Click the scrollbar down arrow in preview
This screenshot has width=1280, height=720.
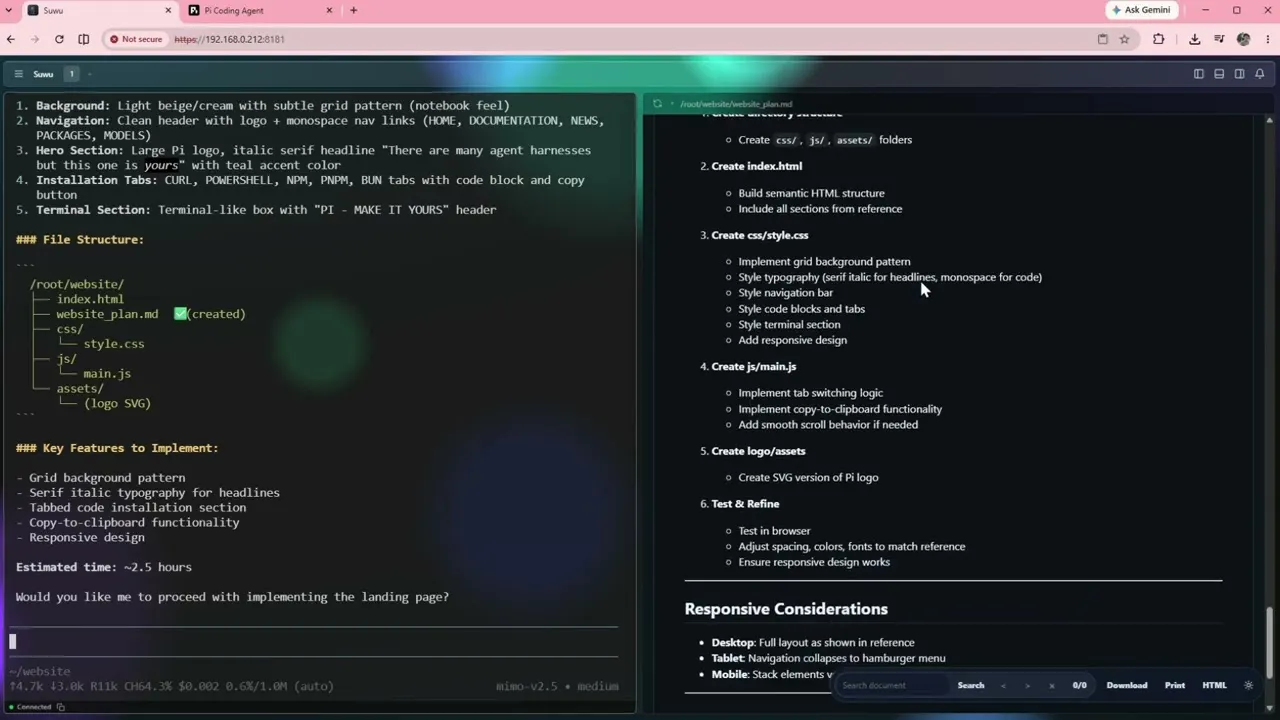(x=1271, y=706)
